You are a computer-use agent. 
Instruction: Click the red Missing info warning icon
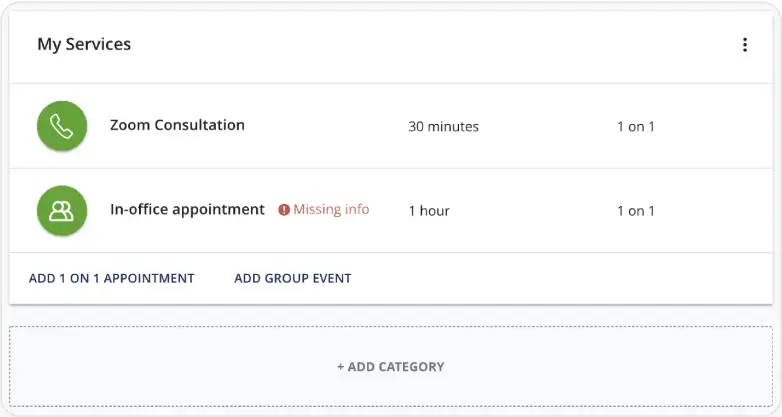tap(284, 210)
